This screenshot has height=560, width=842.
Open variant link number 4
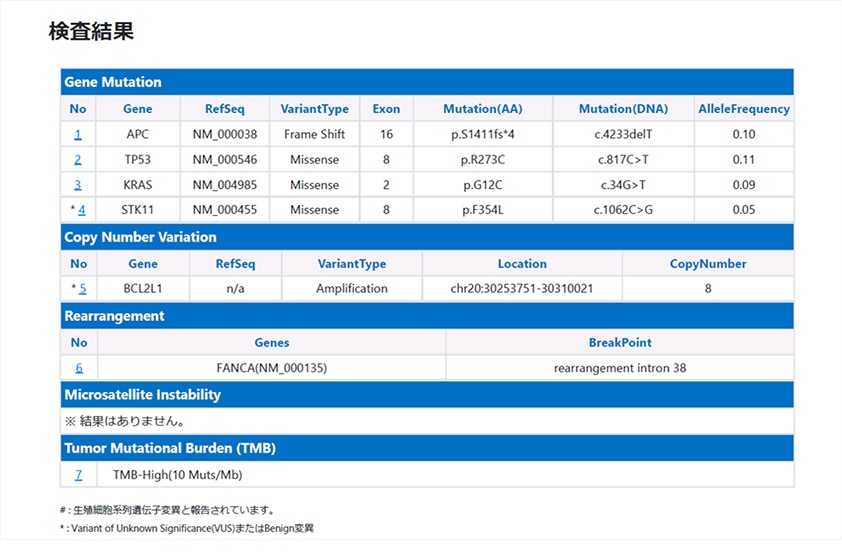pyautogui.click(x=82, y=210)
